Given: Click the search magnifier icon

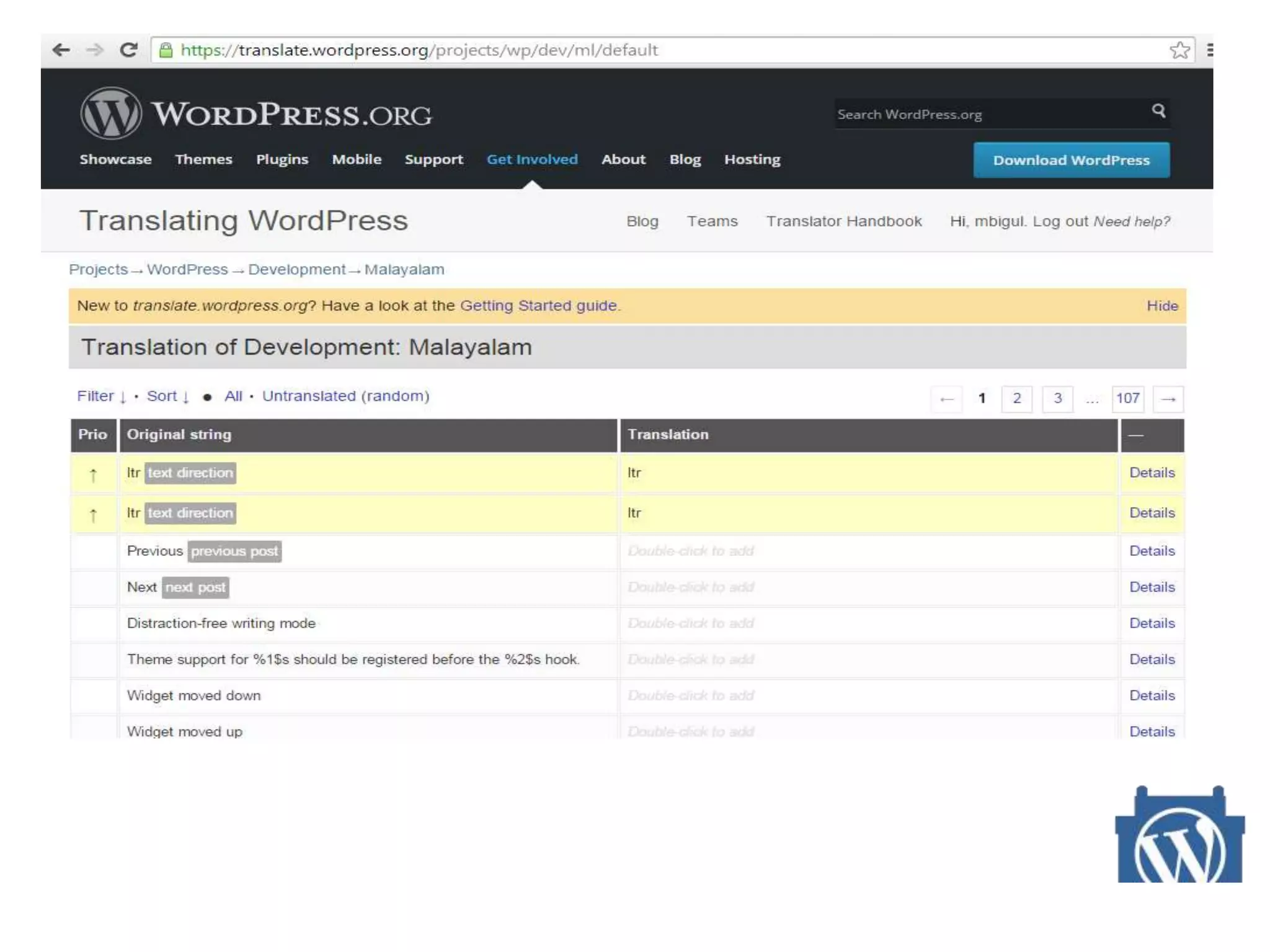Looking at the screenshot, I should (1158, 111).
